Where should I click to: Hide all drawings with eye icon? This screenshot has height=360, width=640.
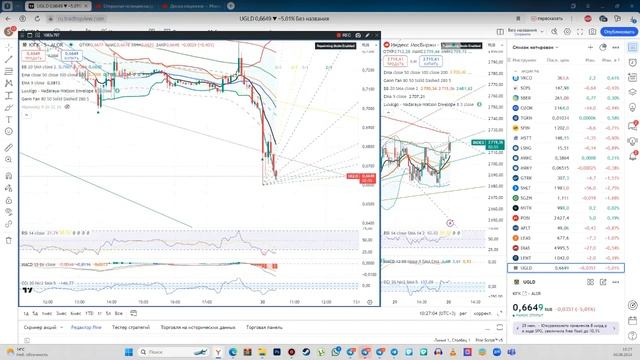click(x=9, y=212)
